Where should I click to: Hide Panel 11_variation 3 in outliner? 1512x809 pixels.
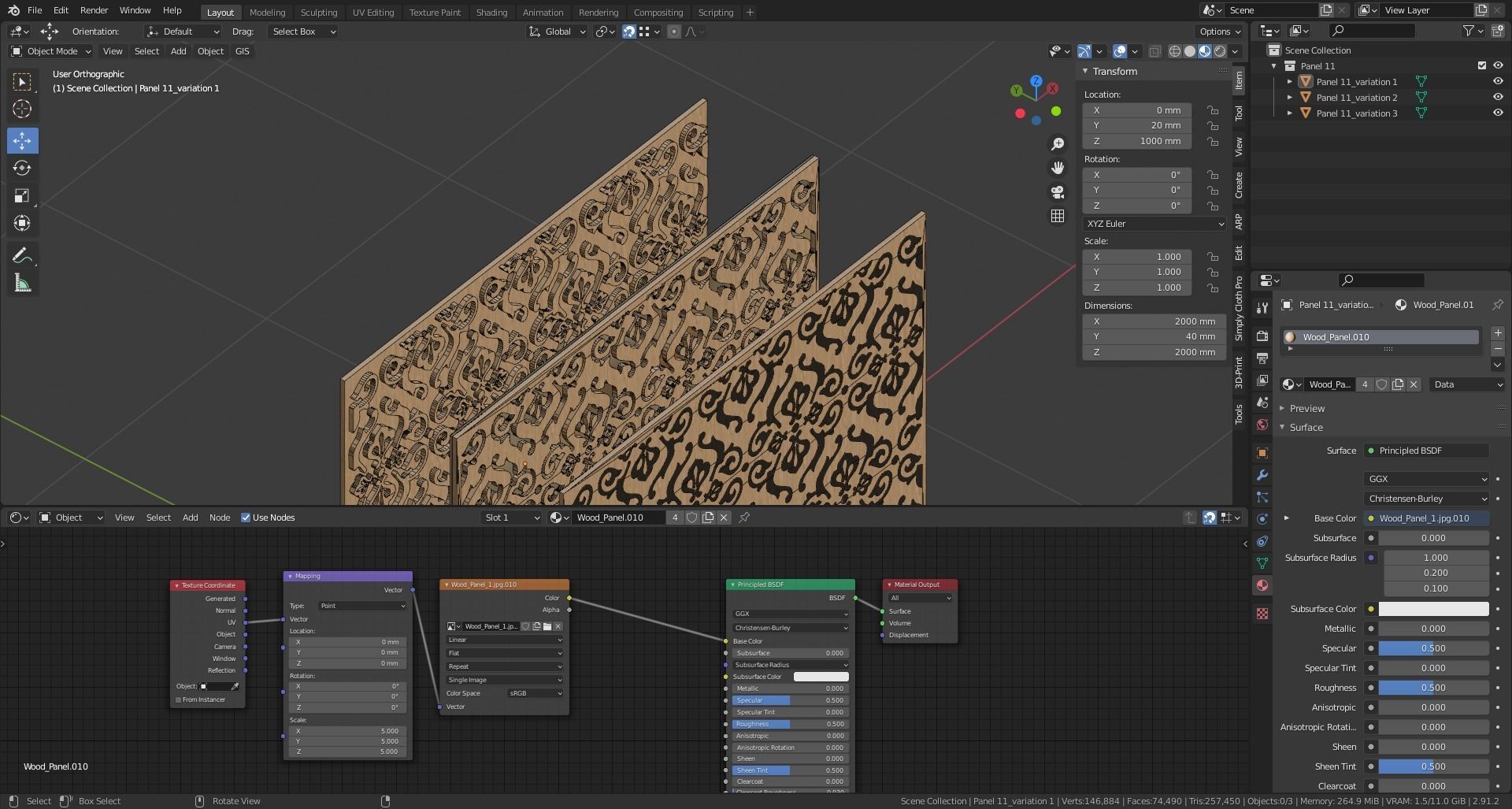tap(1498, 113)
